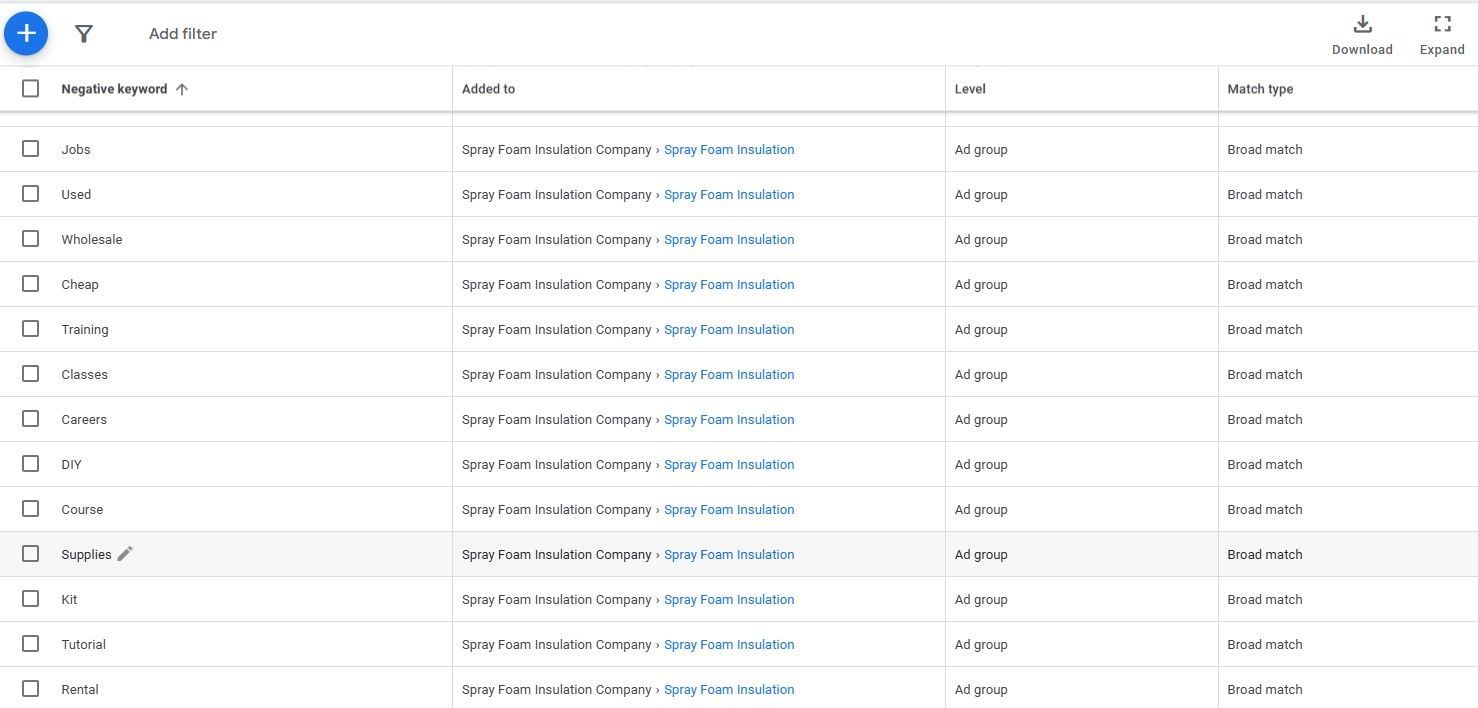The image size is (1478, 708).
Task: Click the Course keyword text
Action: 82,510
